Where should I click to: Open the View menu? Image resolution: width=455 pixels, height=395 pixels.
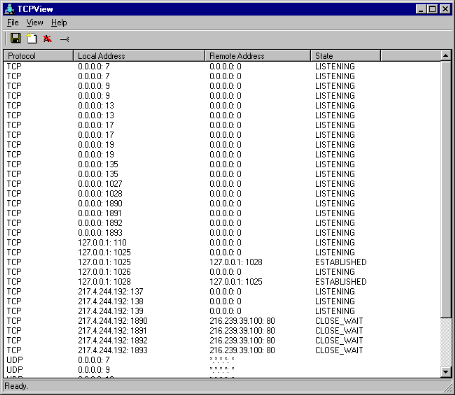point(35,23)
